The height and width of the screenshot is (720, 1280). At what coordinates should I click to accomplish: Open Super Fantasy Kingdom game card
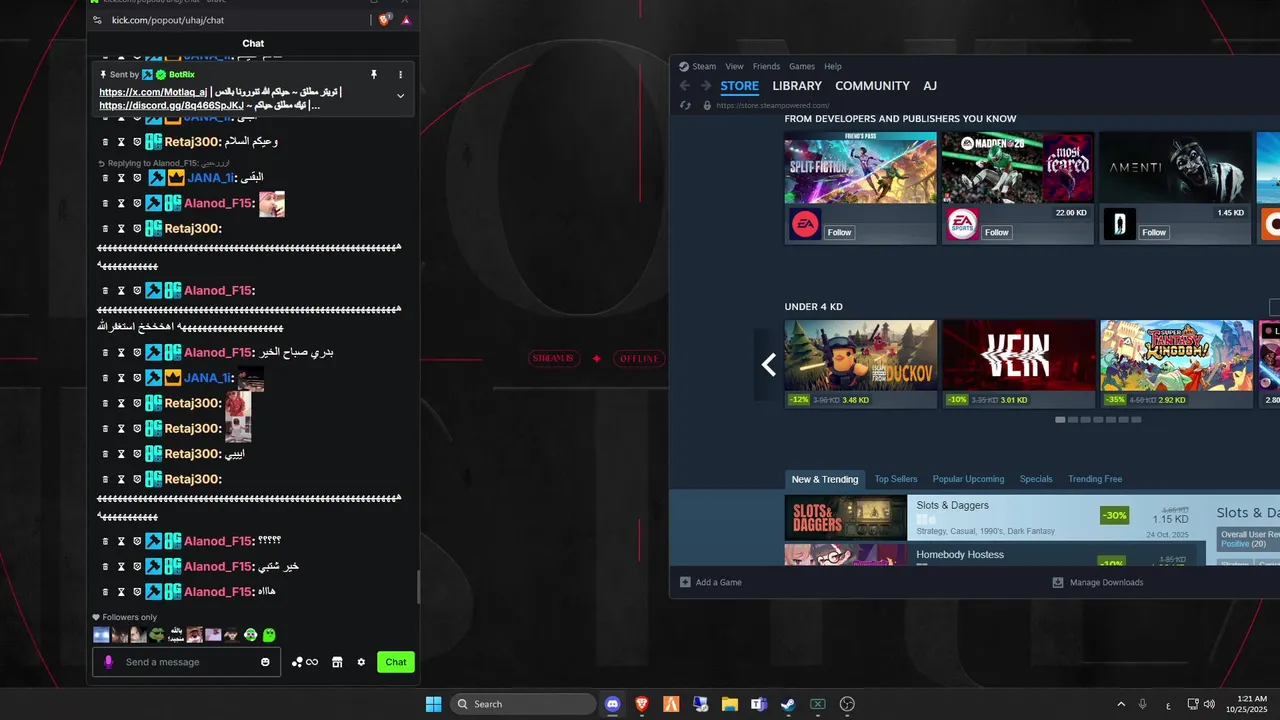[1176, 364]
